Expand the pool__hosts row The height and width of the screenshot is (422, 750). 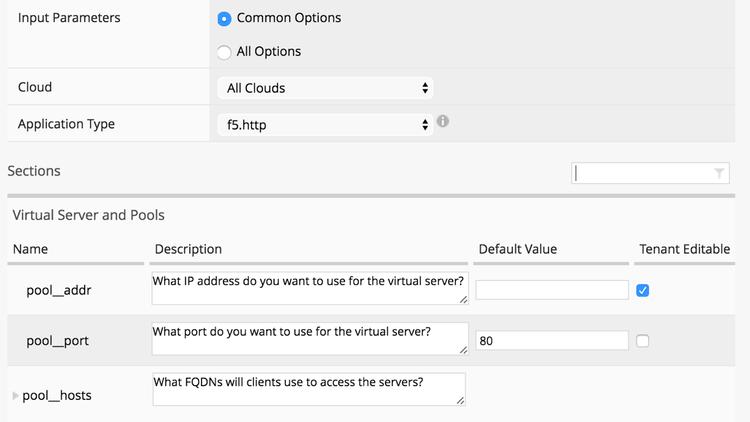click(x=15, y=396)
